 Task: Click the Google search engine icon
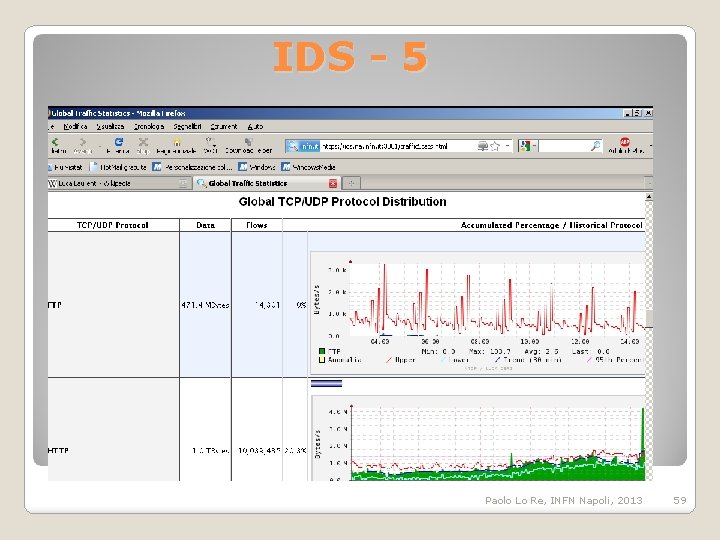point(524,146)
